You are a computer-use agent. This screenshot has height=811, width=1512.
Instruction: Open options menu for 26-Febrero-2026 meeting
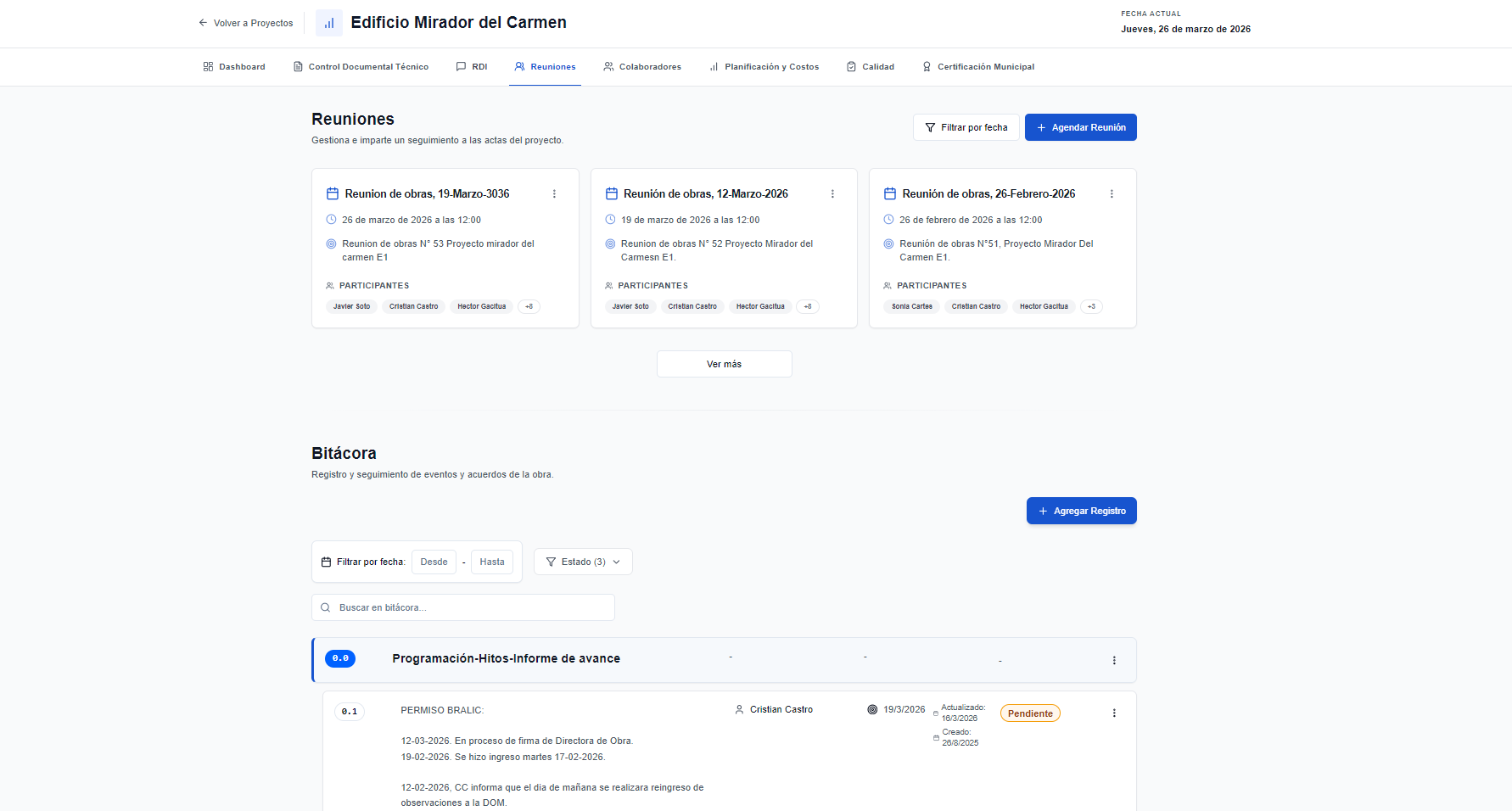pyautogui.click(x=1112, y=194)
